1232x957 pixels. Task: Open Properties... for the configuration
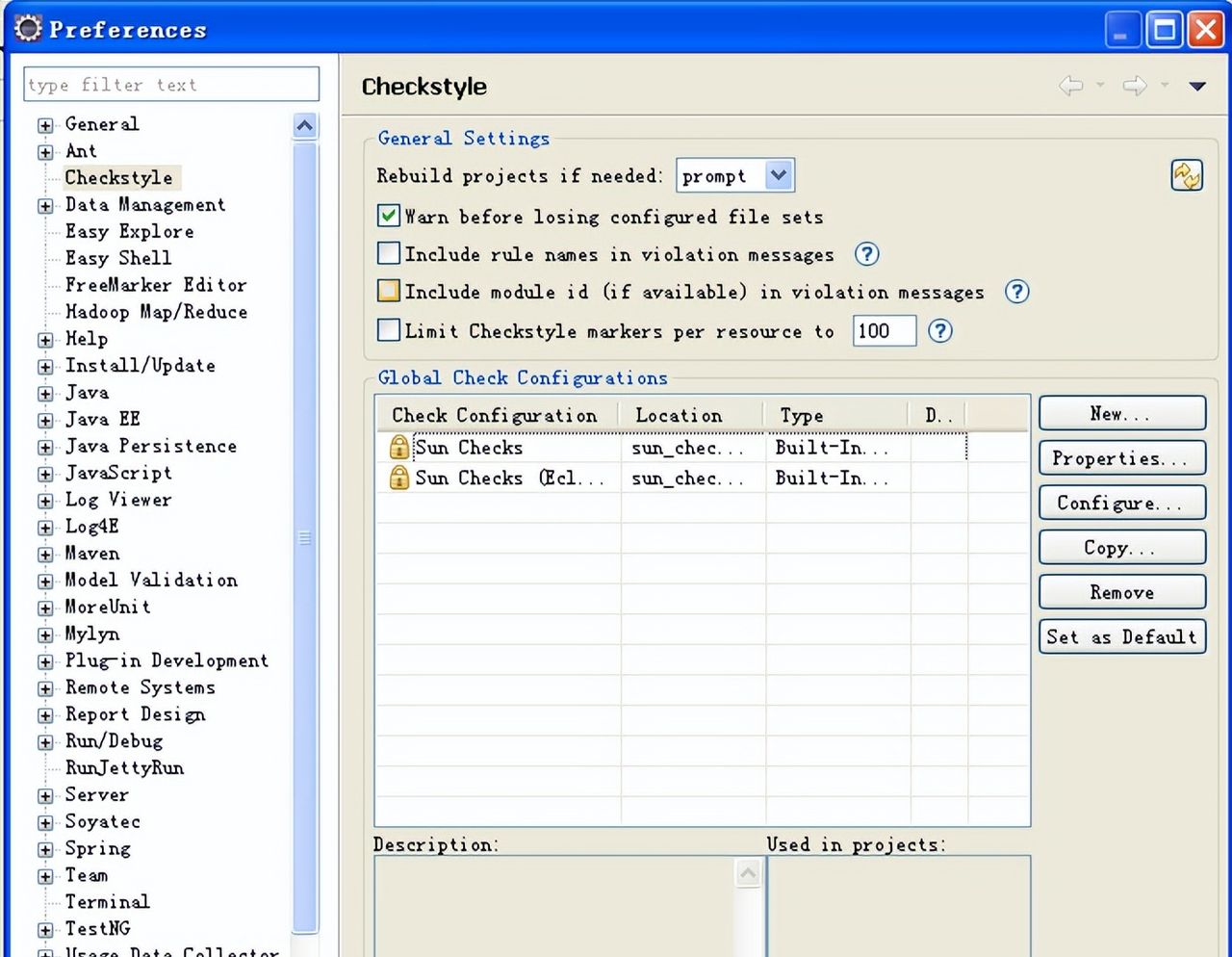point(1122,457)
